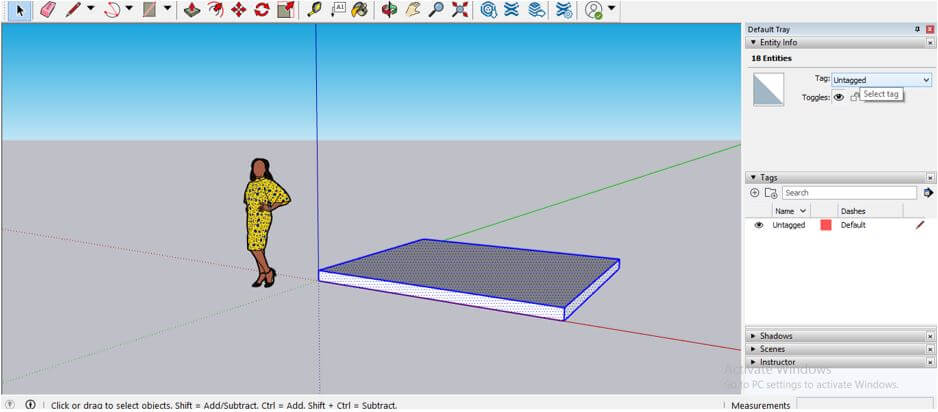Click the Zoom Extents tool
This screenshot has width=938, height=412.
coord(459,10)
